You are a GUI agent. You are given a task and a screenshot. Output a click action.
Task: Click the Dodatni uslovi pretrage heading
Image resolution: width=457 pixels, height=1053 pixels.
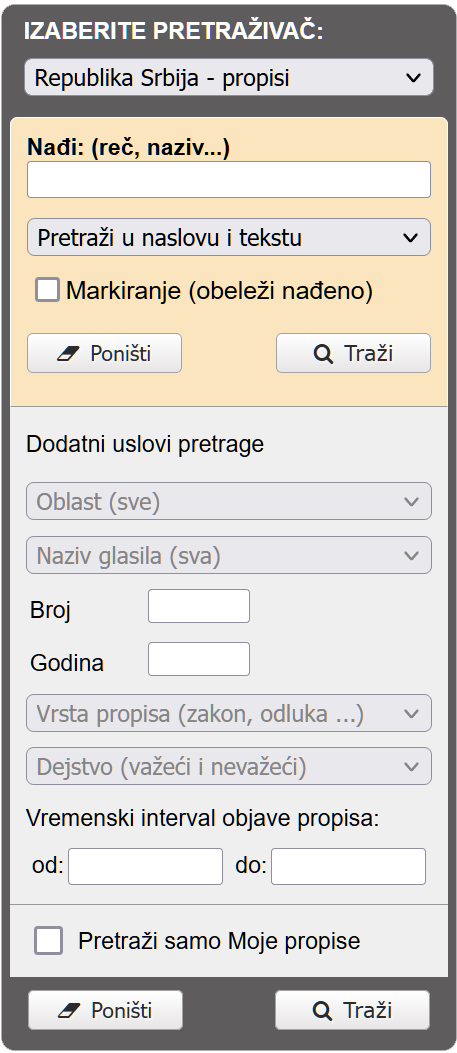pos(145,445)
